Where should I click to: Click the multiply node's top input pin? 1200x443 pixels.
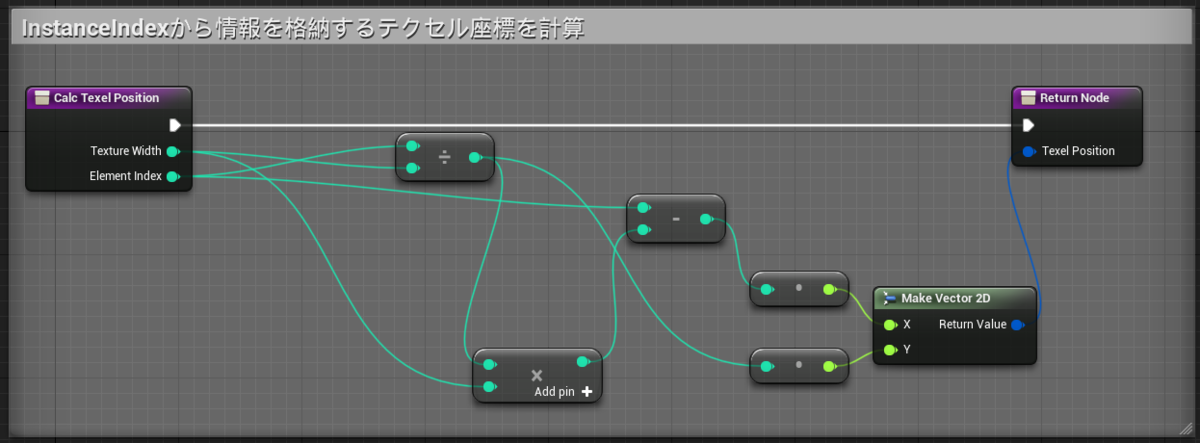(489, 362)
